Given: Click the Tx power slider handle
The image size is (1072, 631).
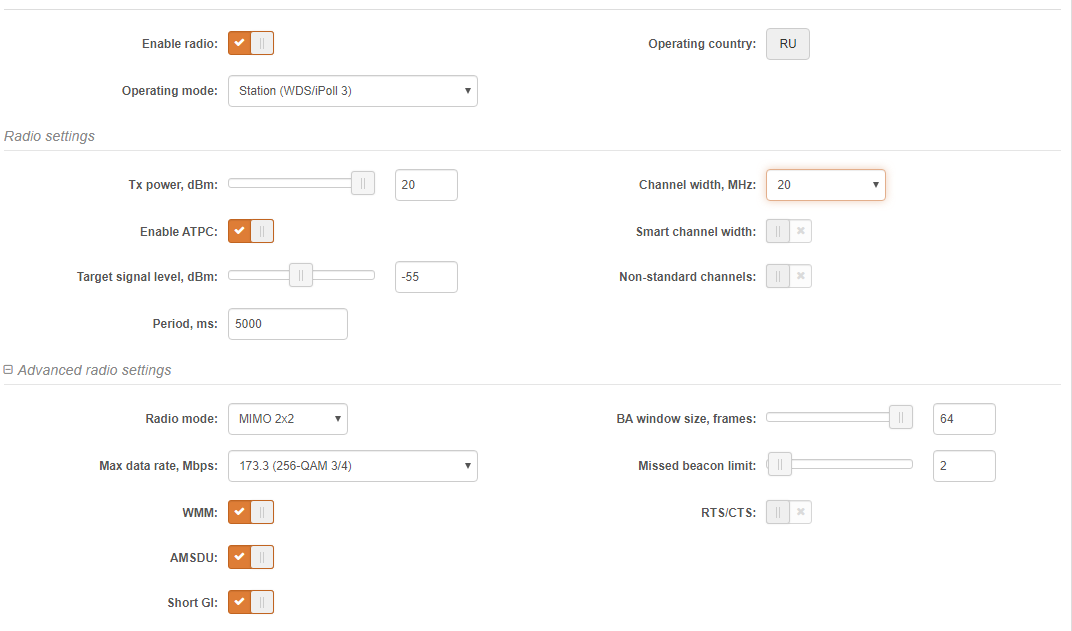Looking at the screenshot, I should pyautogui.click(x=363, y=183).
